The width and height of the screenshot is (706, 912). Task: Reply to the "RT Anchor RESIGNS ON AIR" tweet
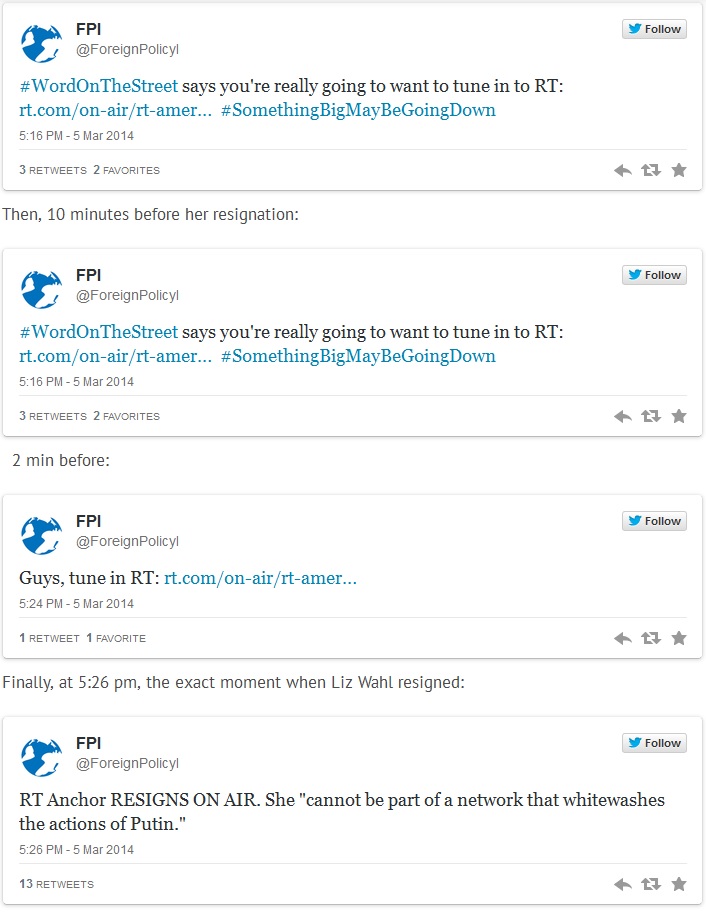(622, 884)
